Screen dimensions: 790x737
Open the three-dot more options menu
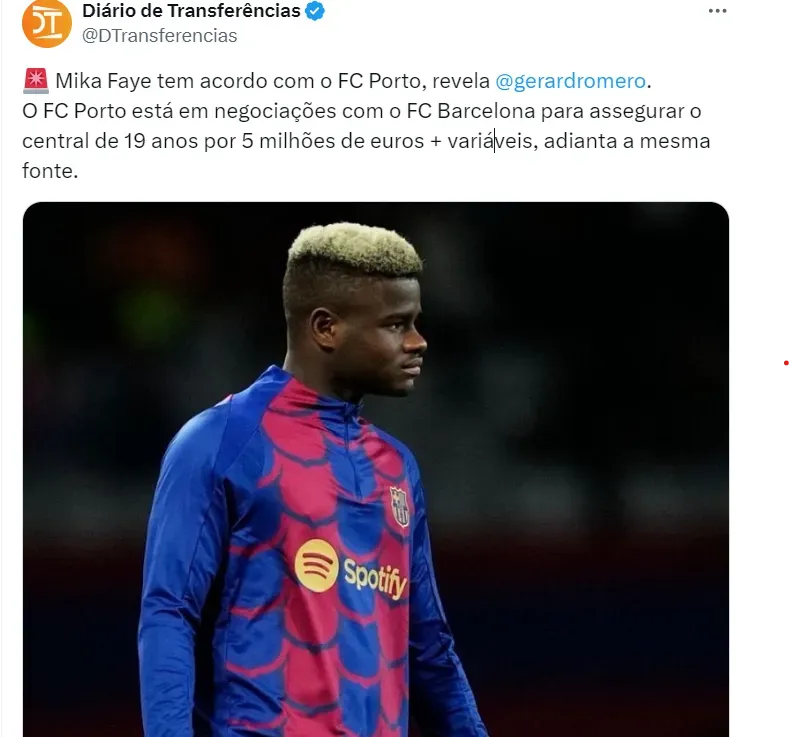pos(717,11)
